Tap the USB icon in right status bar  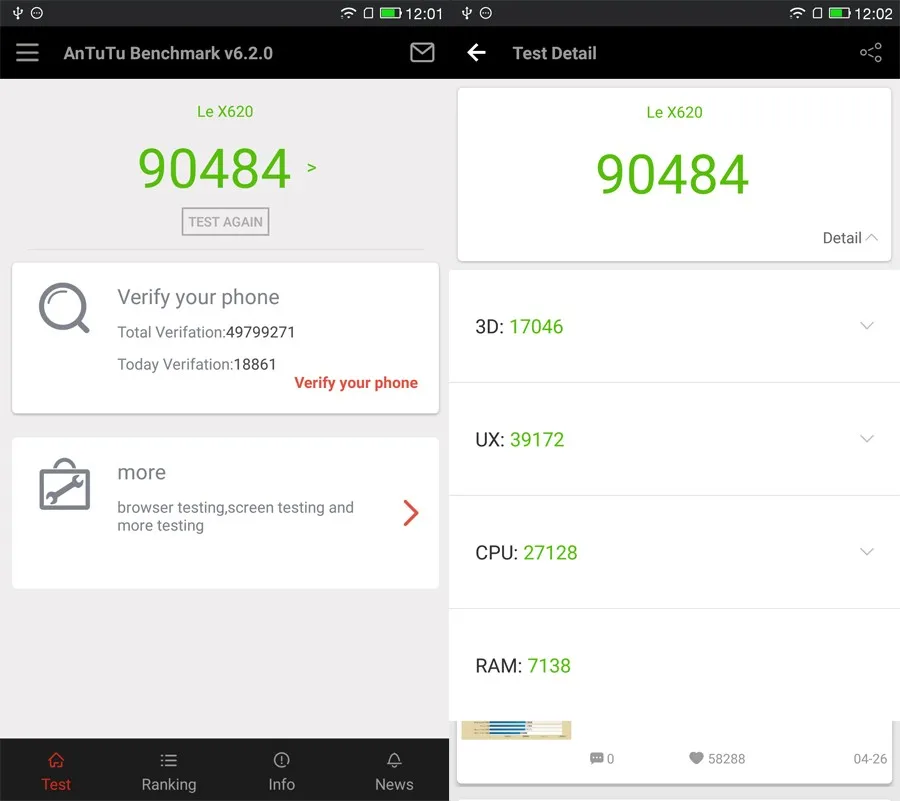pos(467,13)
